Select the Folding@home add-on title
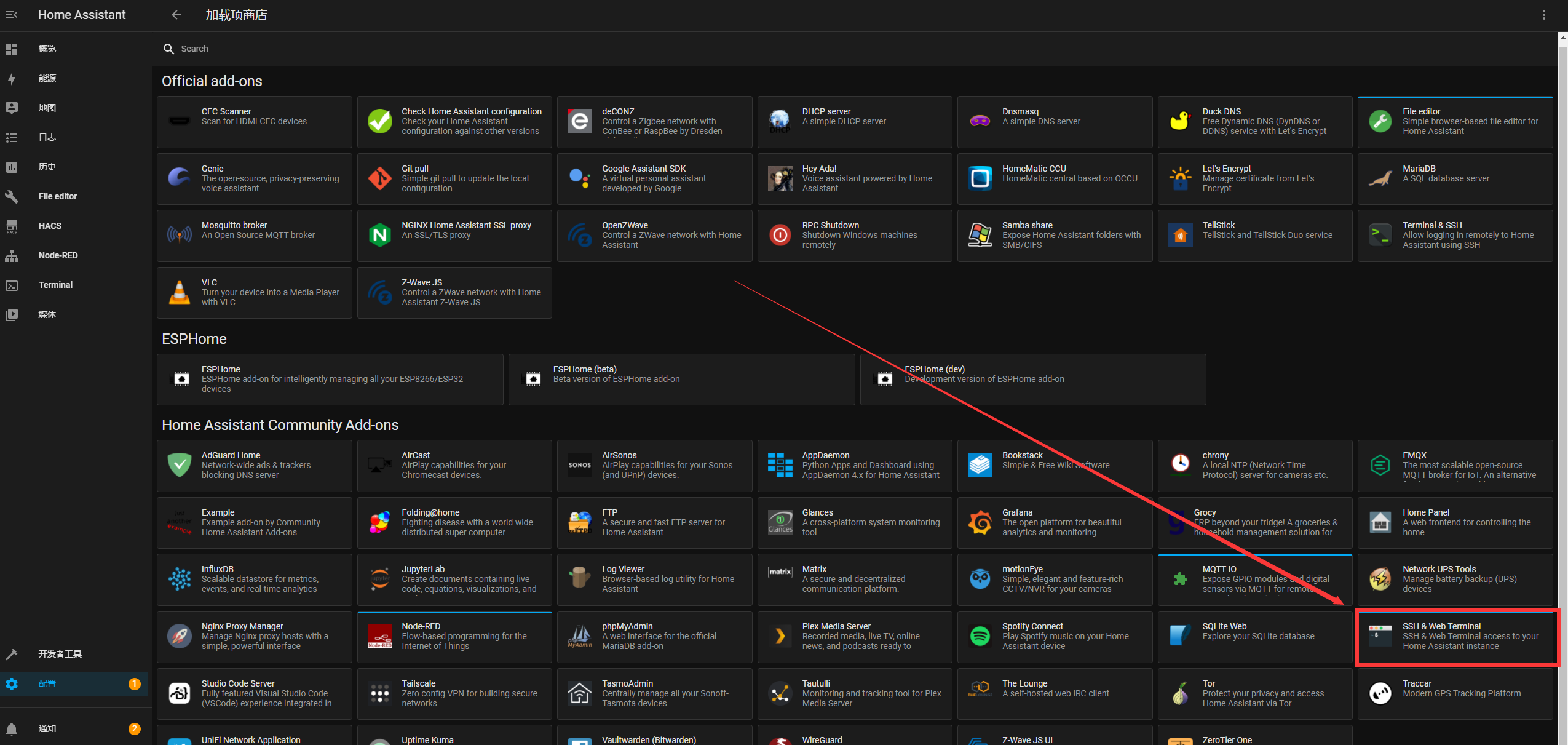The width and height of the screenshot is (1568, 745). pyautogui.click(x=430, y=512)
